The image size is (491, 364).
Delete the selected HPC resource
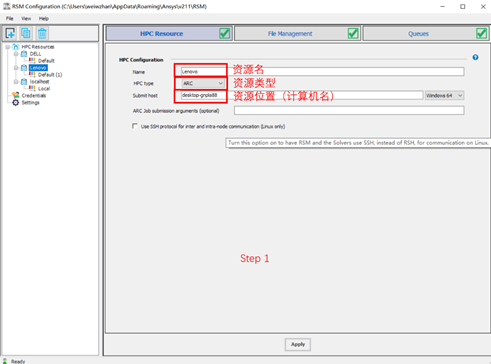(x=42, y=33)
